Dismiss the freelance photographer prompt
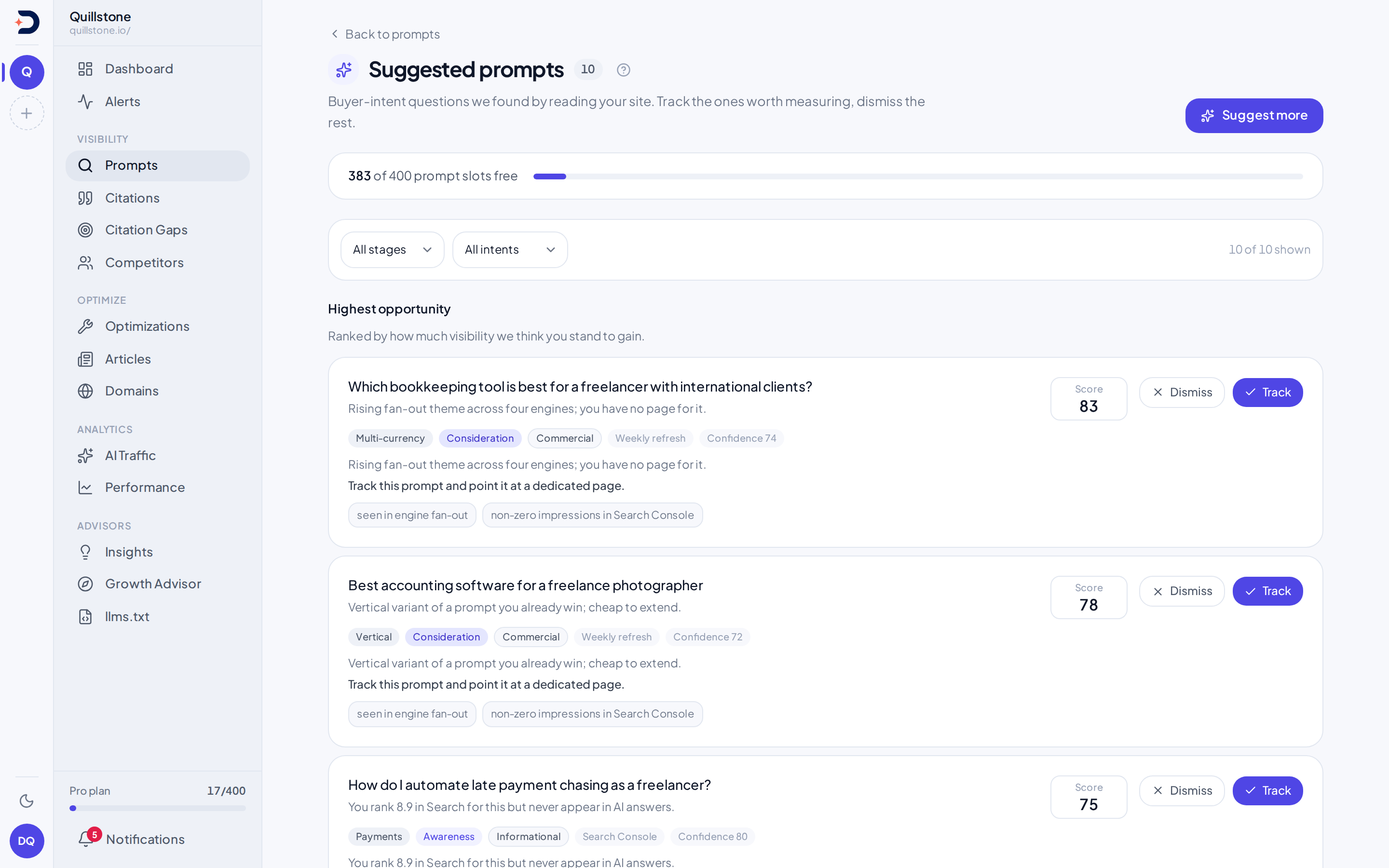Image resolution: width=1389 pixels, height=868 pixels. pos(1182,591)
